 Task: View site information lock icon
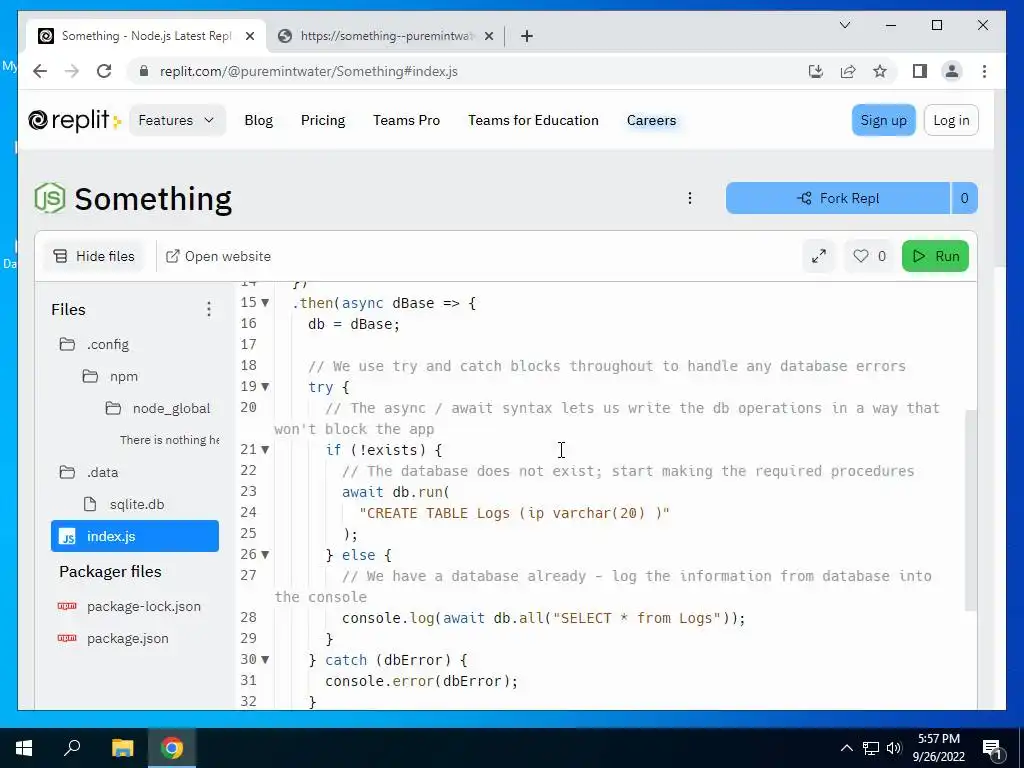pyautogui.click(x=144, y=71)
